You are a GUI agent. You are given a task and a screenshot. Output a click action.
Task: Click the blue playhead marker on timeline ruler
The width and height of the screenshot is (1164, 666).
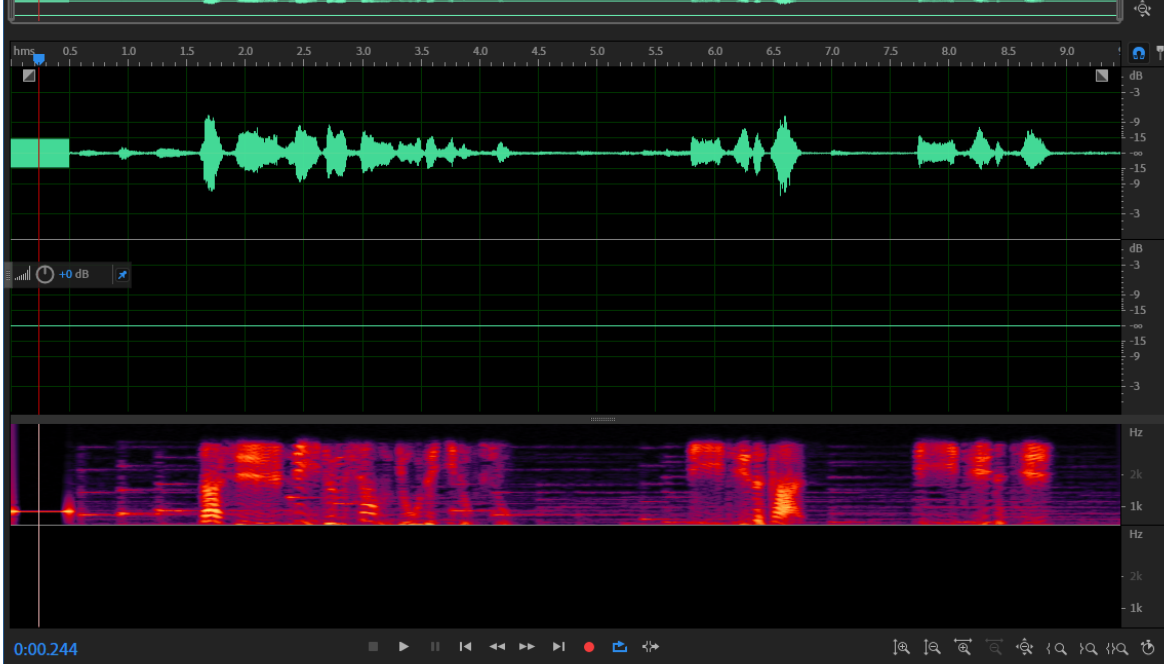pyautogui.click(x=39, y=58)
